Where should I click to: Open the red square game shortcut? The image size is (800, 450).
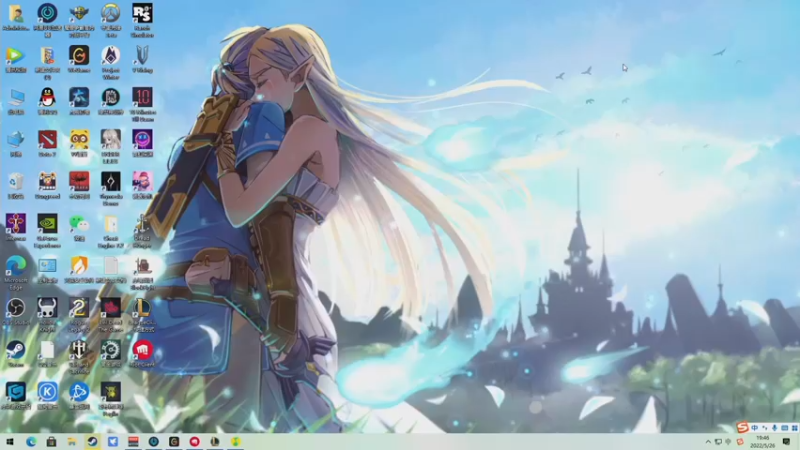pos(79,182)
